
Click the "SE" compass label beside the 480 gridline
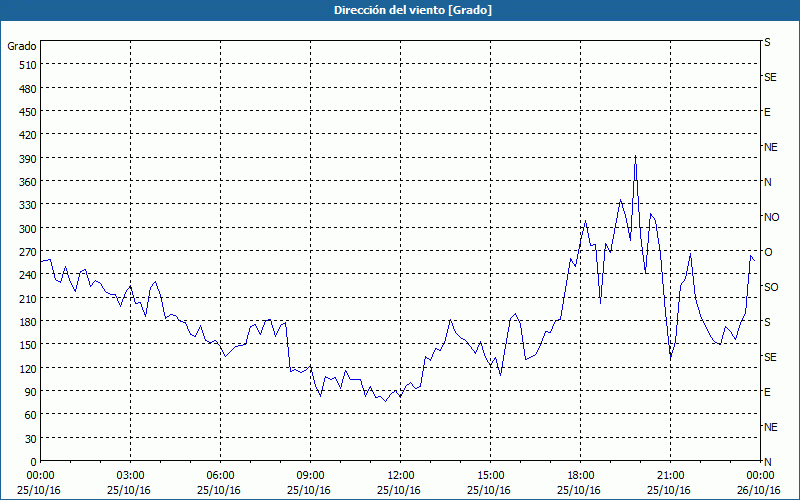click(x=770, y=77)
